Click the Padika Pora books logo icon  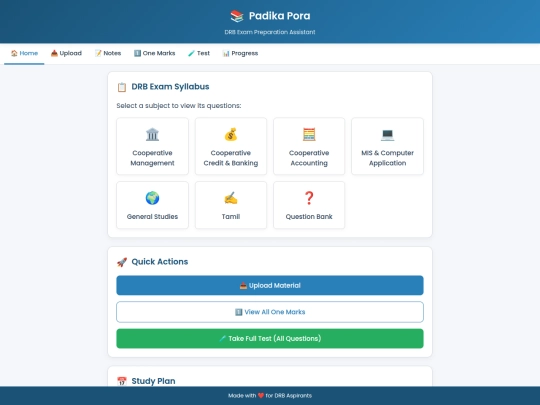point(237,16)
